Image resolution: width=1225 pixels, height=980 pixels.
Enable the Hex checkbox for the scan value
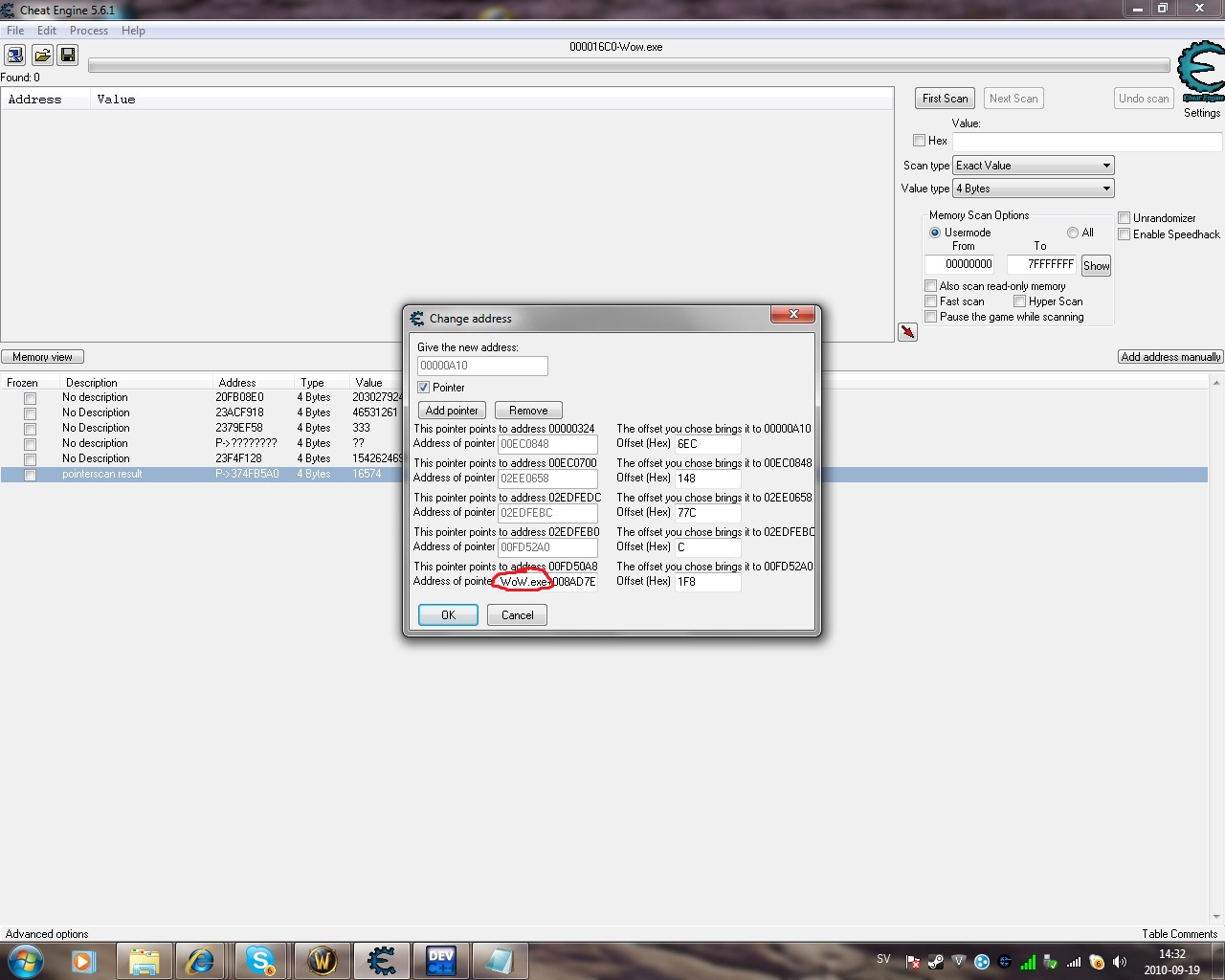919,140
